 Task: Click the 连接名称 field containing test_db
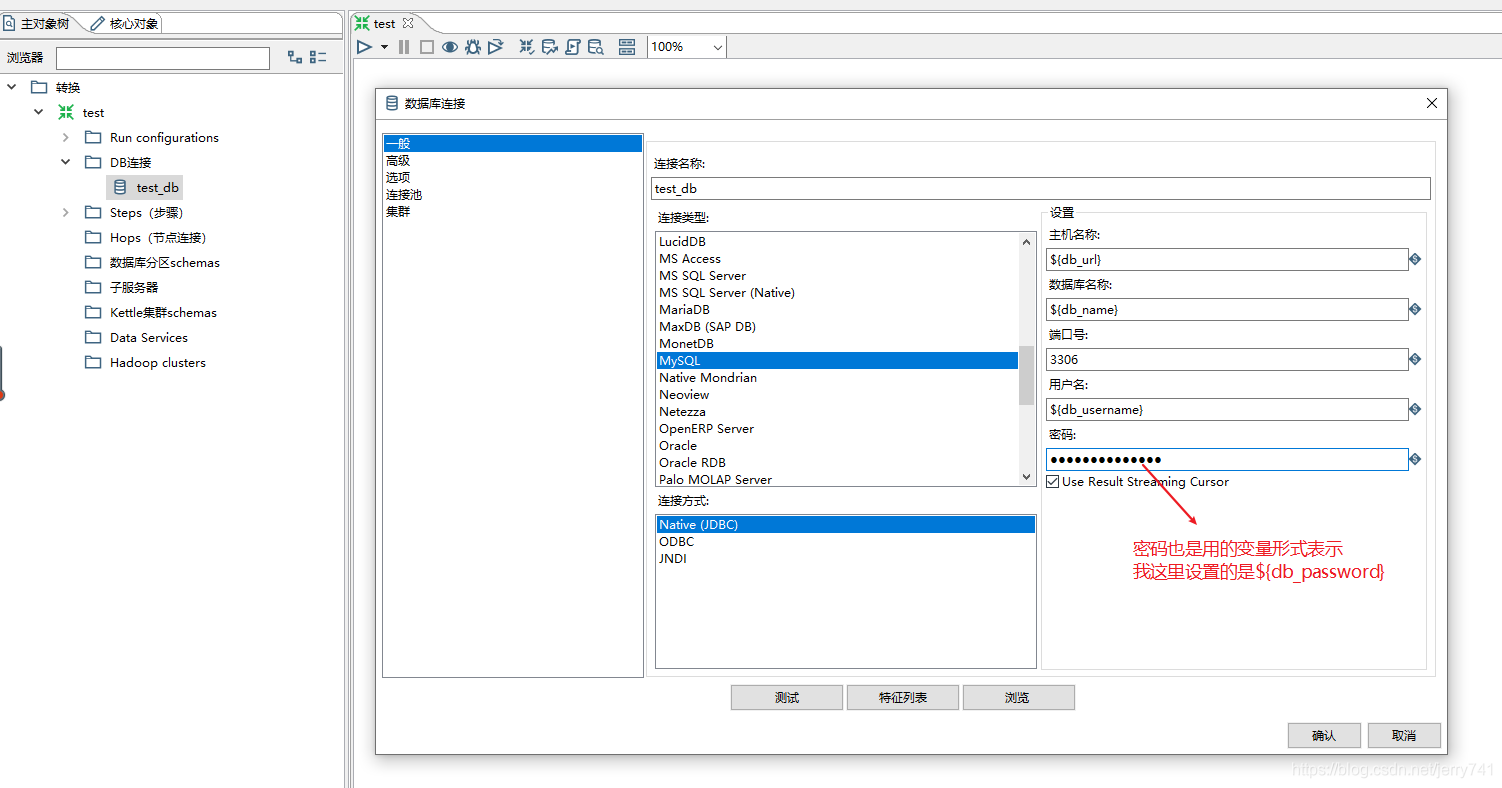[x=1041, y=188]
